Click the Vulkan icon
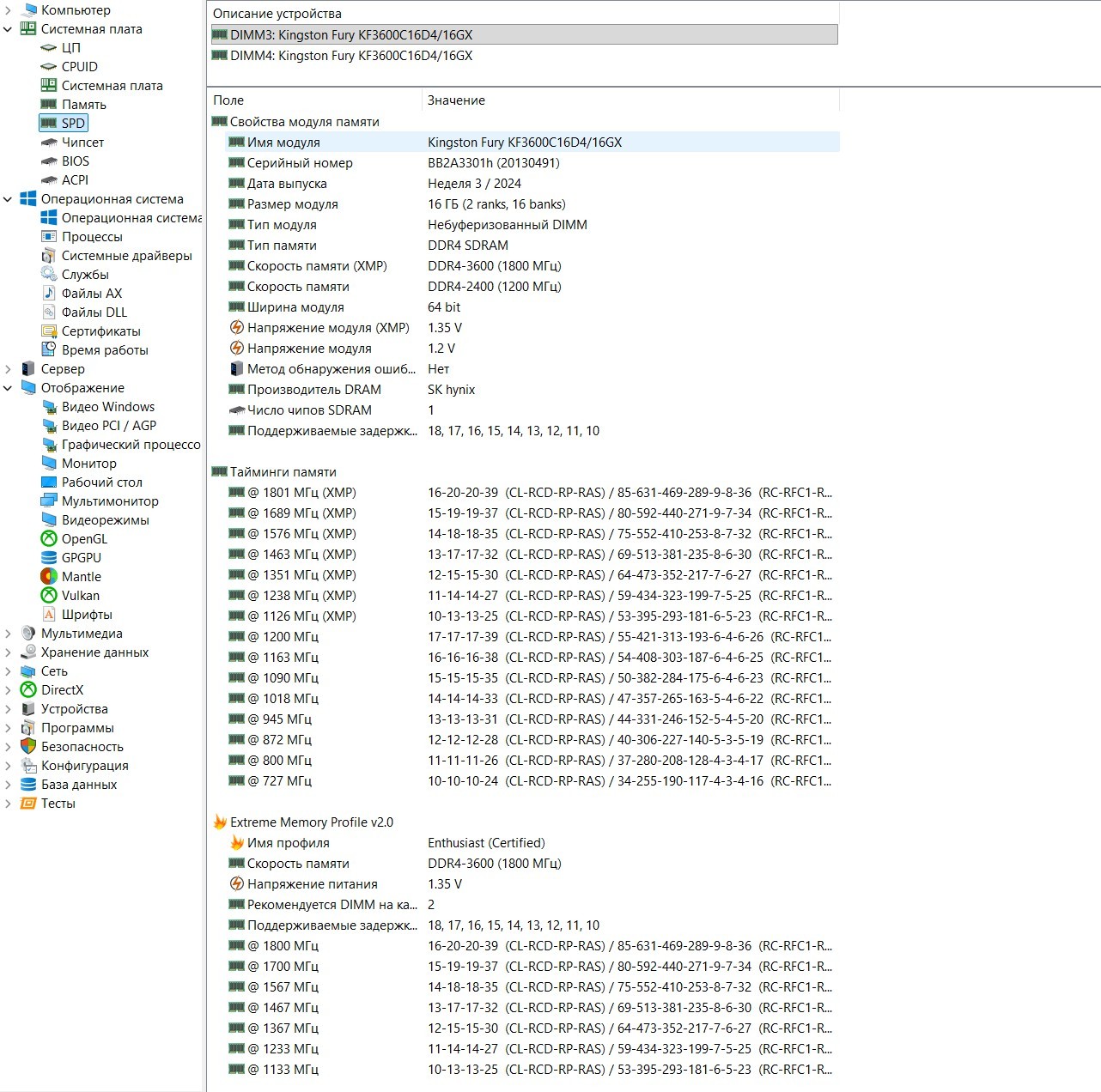 [49, 595]
